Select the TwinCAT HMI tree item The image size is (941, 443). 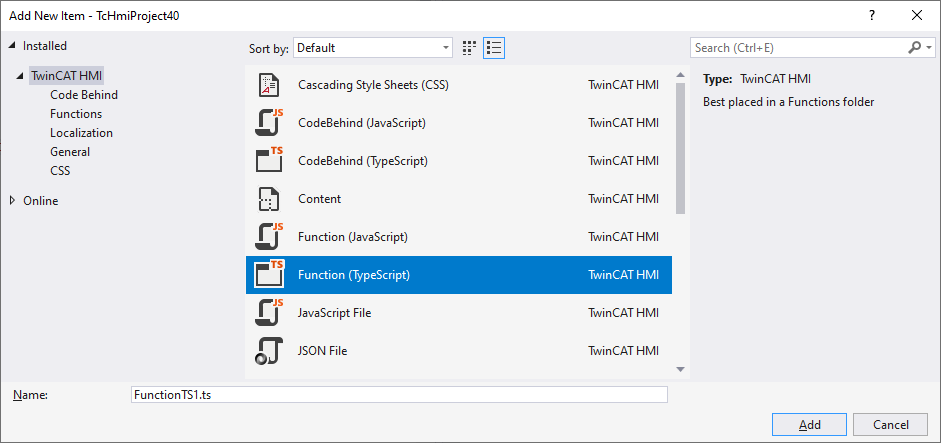pyautogui.click(x=67, y=76)
